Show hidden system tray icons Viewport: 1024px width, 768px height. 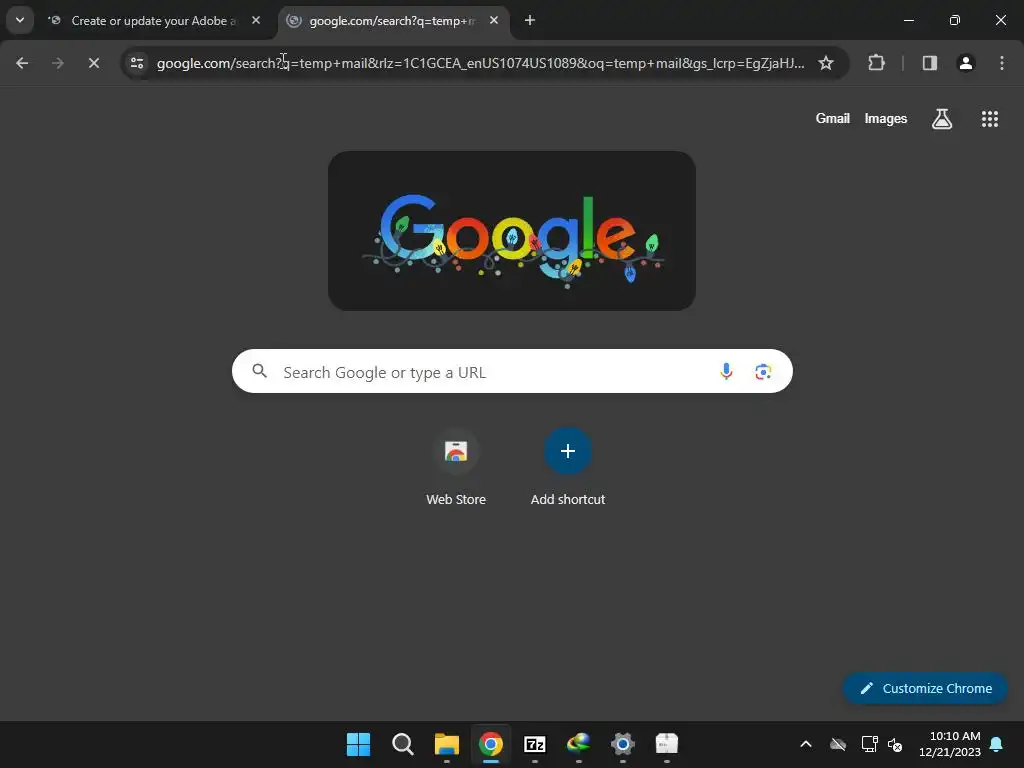[x=806, y=744]
